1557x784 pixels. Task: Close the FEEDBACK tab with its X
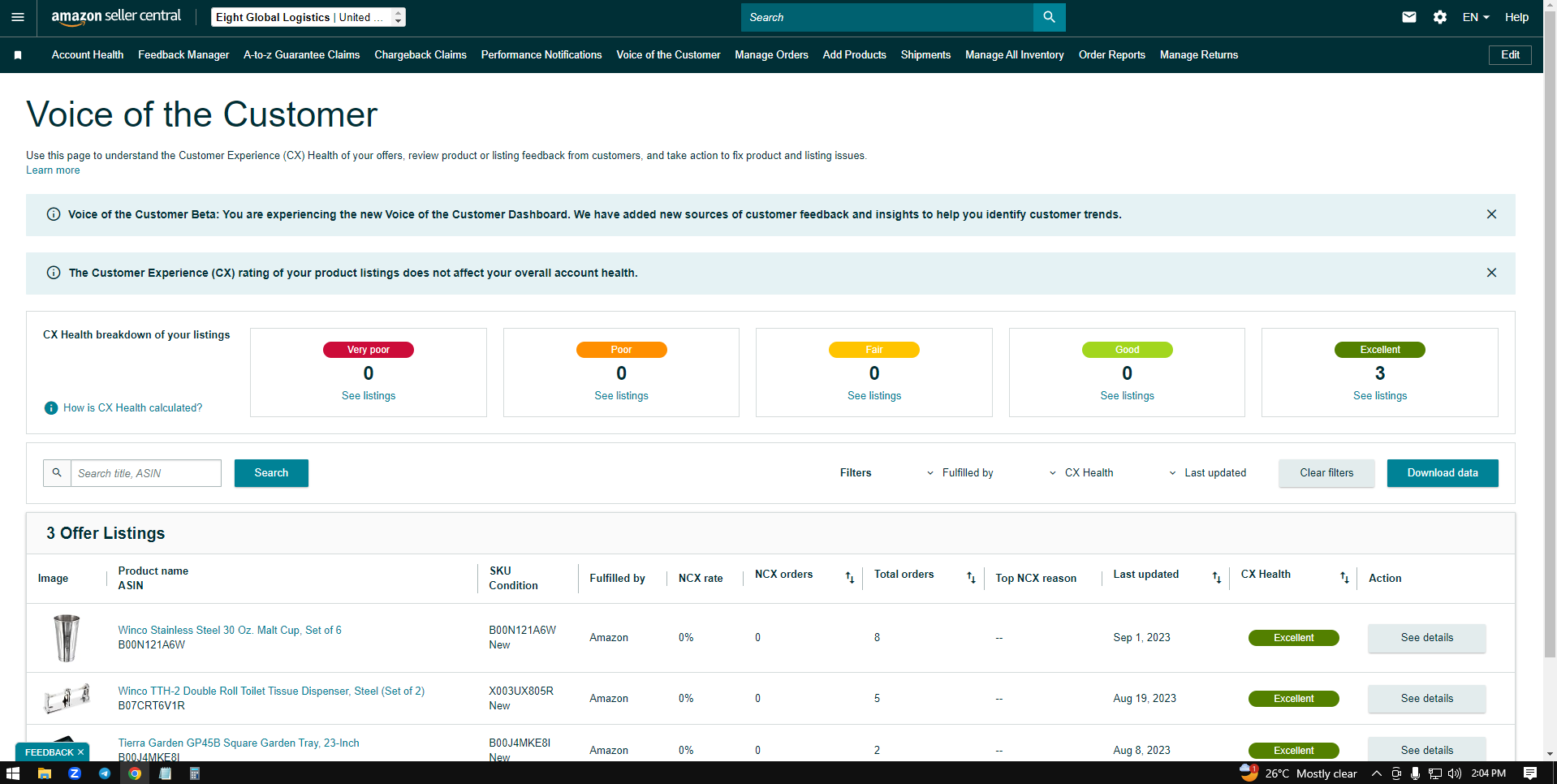pyautogui.click(x=80, y=752)
